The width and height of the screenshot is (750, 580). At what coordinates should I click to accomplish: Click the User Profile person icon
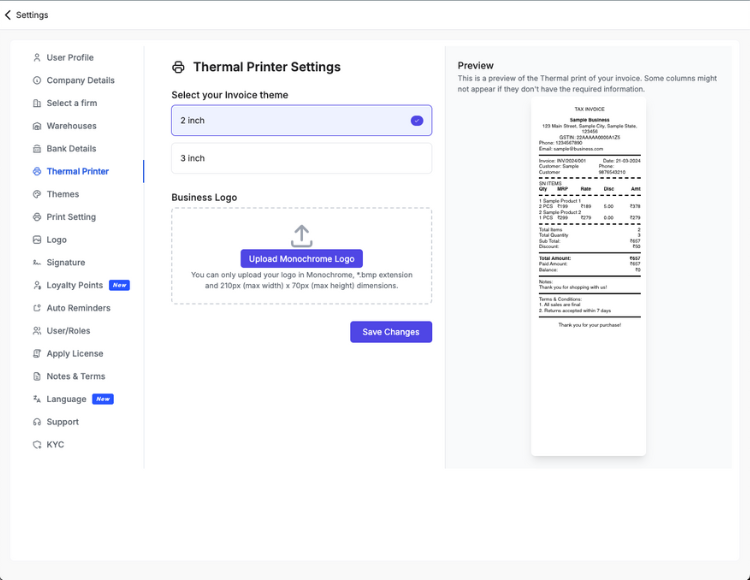37,58
